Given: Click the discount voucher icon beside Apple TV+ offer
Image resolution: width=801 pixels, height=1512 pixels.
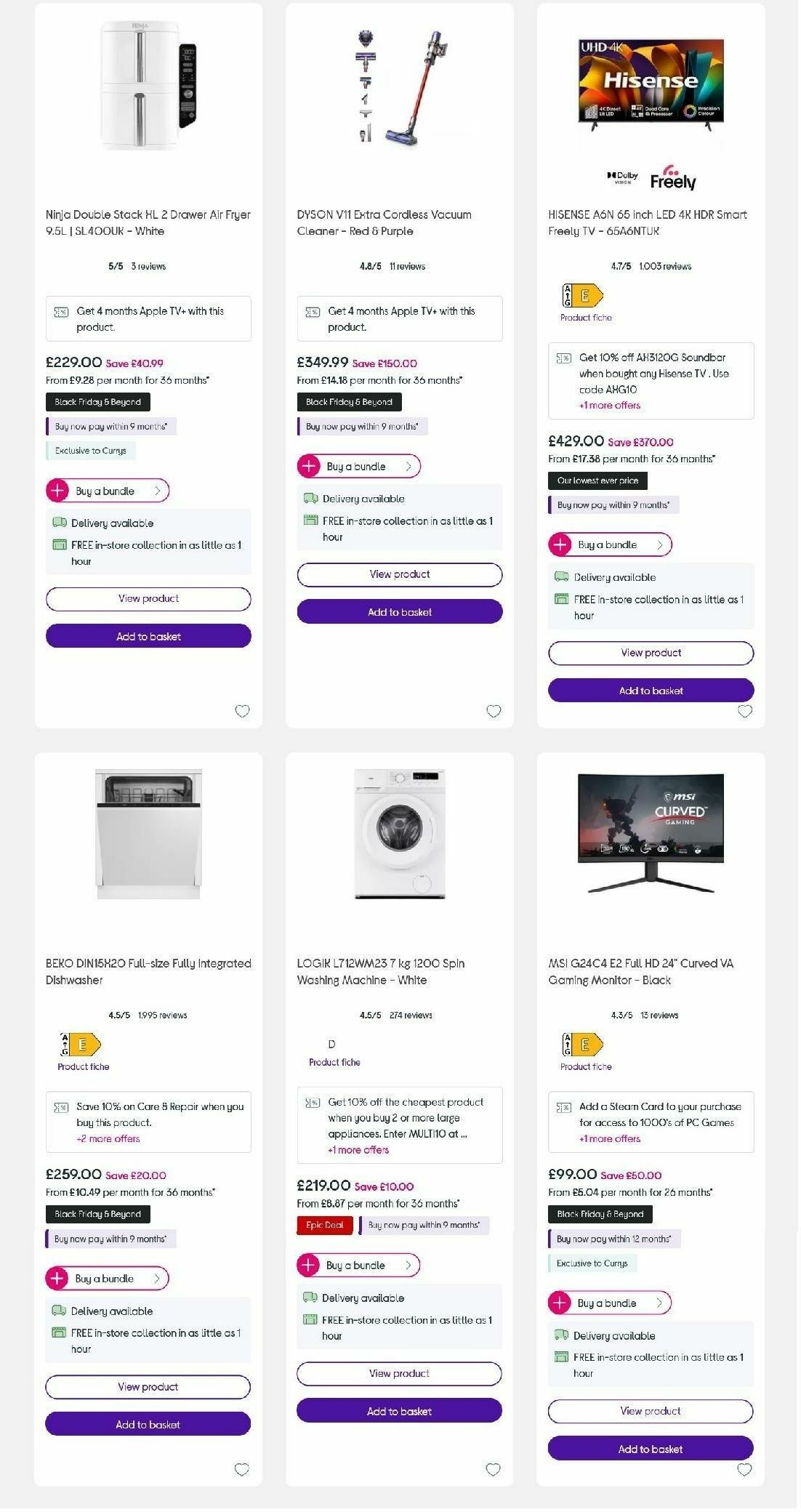Looking at the screenshot, I should click(60, 310).
